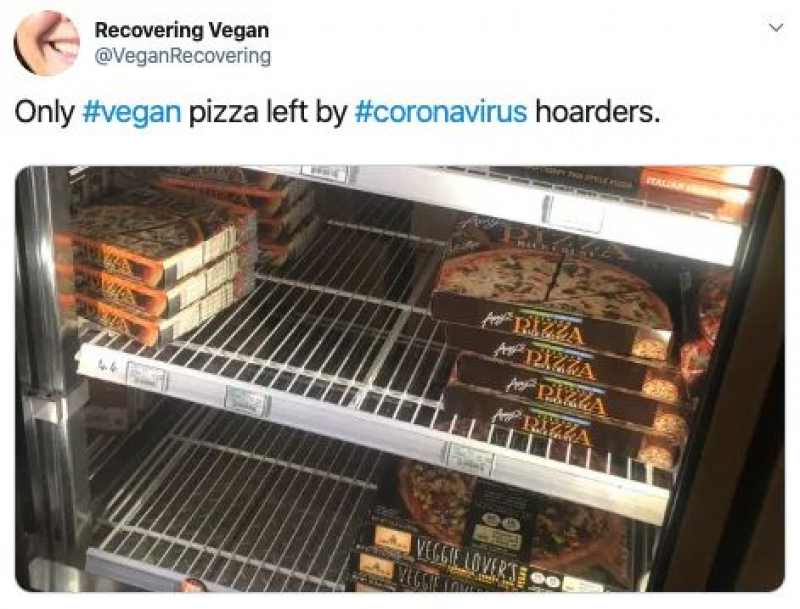Click the word Only in tweet
The image size is (800, 609).
click(44, 112)
